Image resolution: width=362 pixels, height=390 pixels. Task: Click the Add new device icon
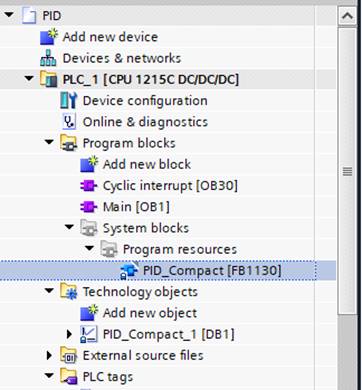[x=49, y=37]
